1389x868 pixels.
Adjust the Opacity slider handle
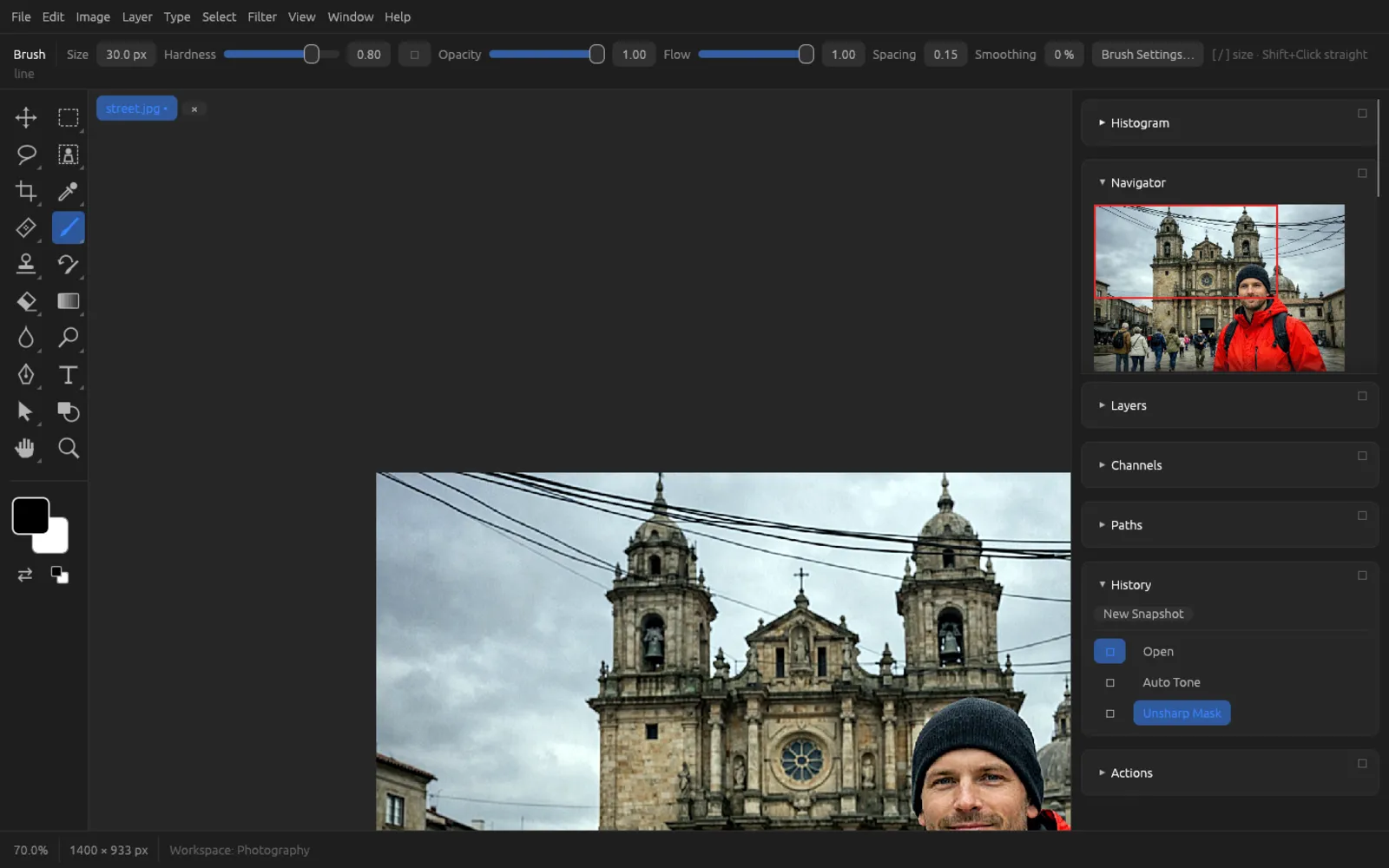tap(597, 55)
